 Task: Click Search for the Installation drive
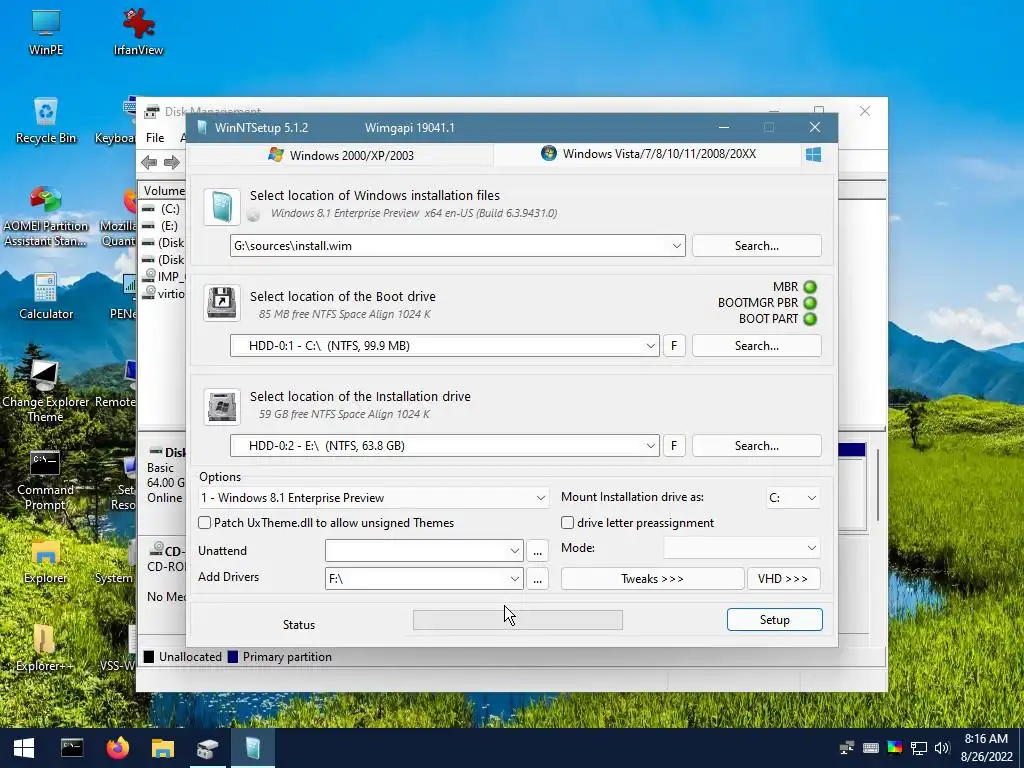pos(756,445)
